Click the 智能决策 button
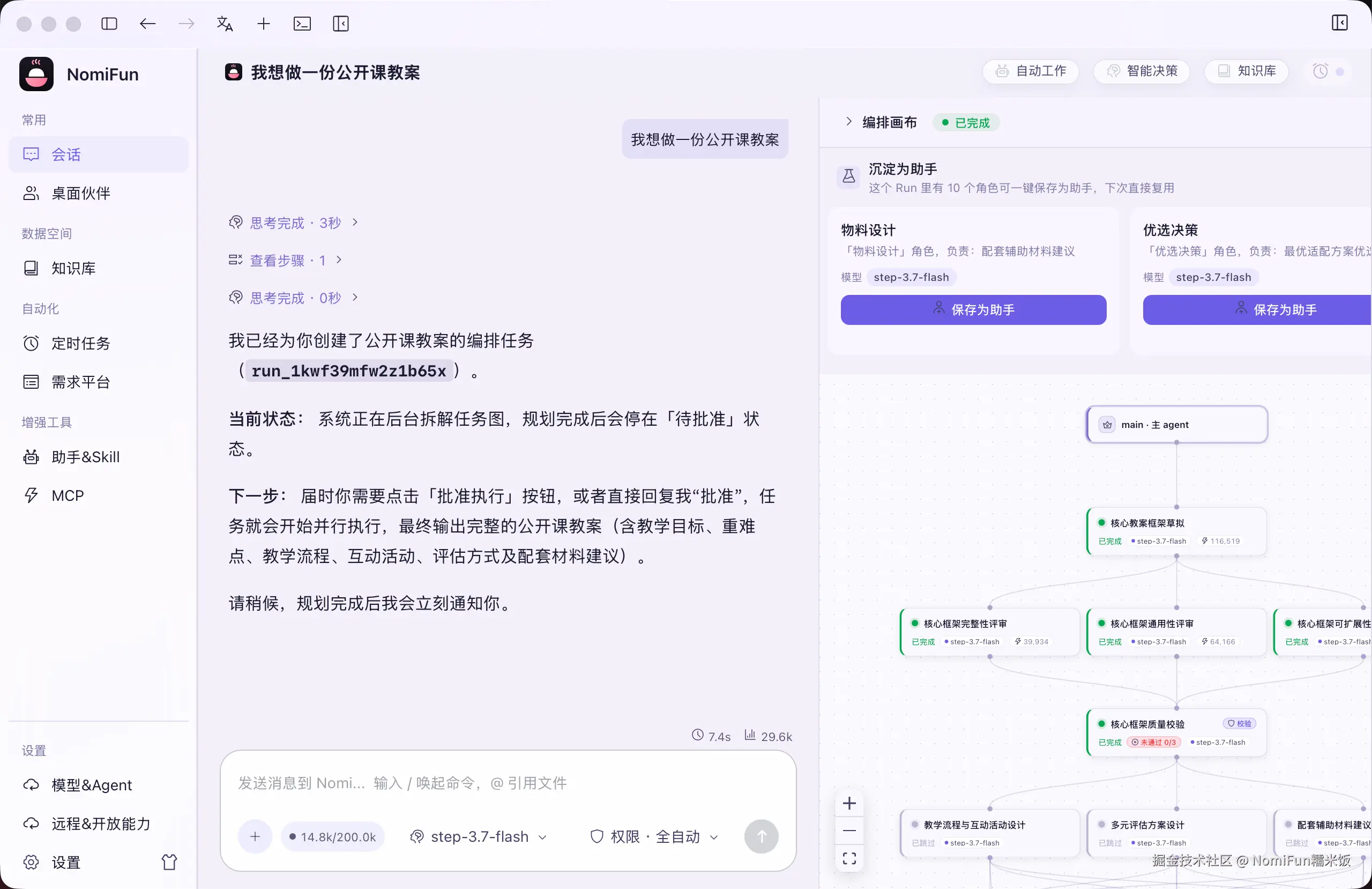Viewport: 1372px width, 889px height. 1142,71
